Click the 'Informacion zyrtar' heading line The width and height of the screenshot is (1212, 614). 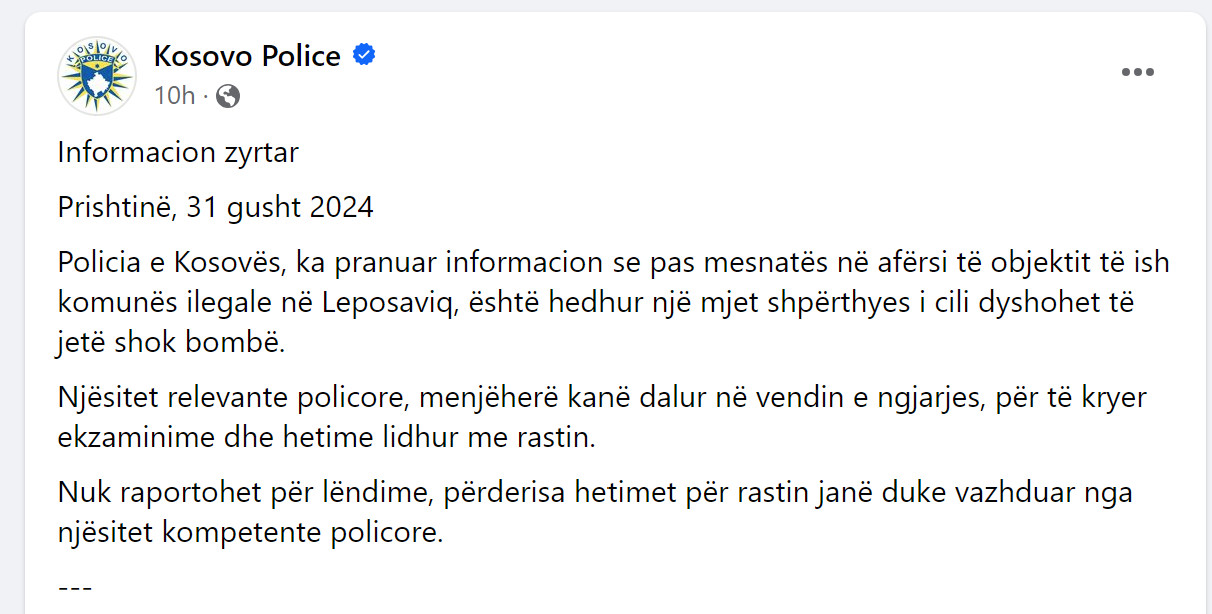pos(178,153)
